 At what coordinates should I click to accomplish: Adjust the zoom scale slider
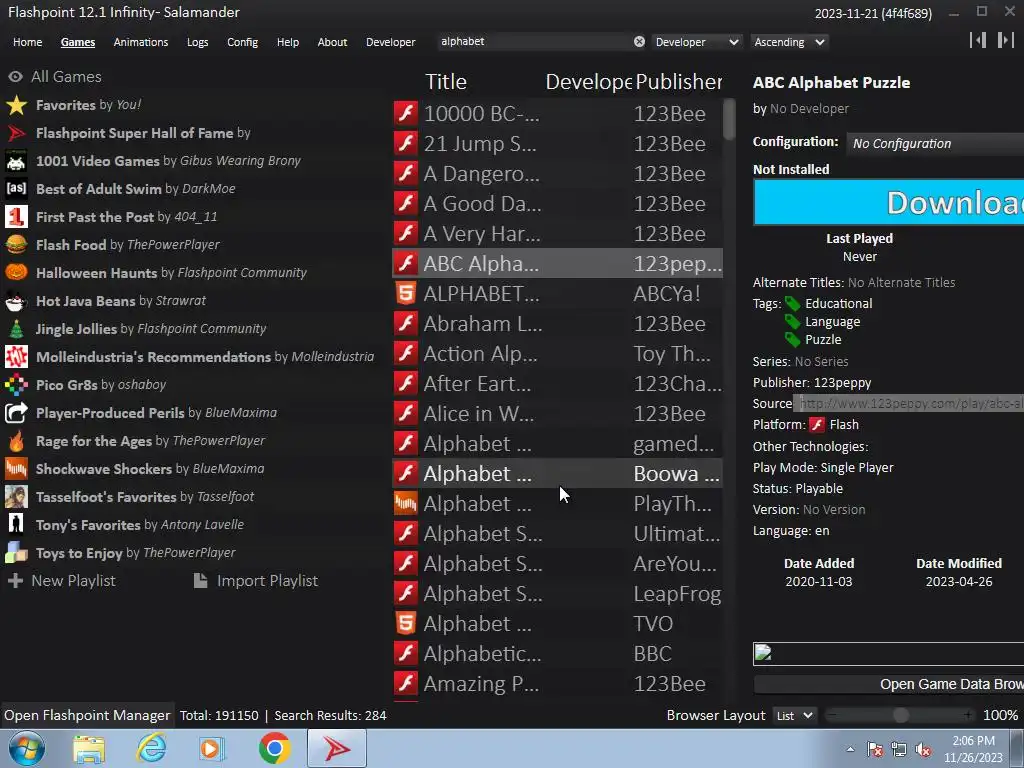[x=901, y=716]
